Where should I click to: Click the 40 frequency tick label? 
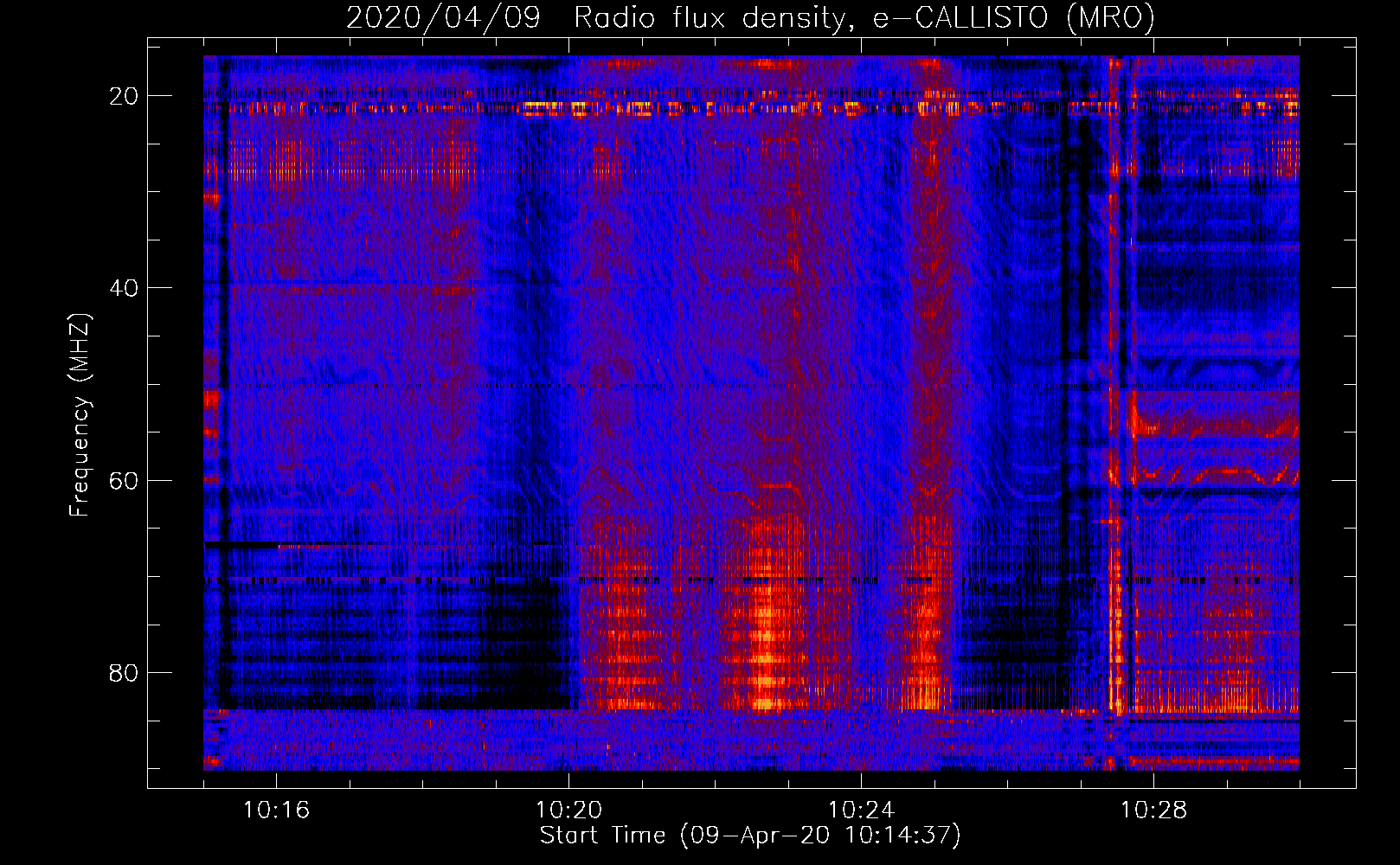pos(124,288)
